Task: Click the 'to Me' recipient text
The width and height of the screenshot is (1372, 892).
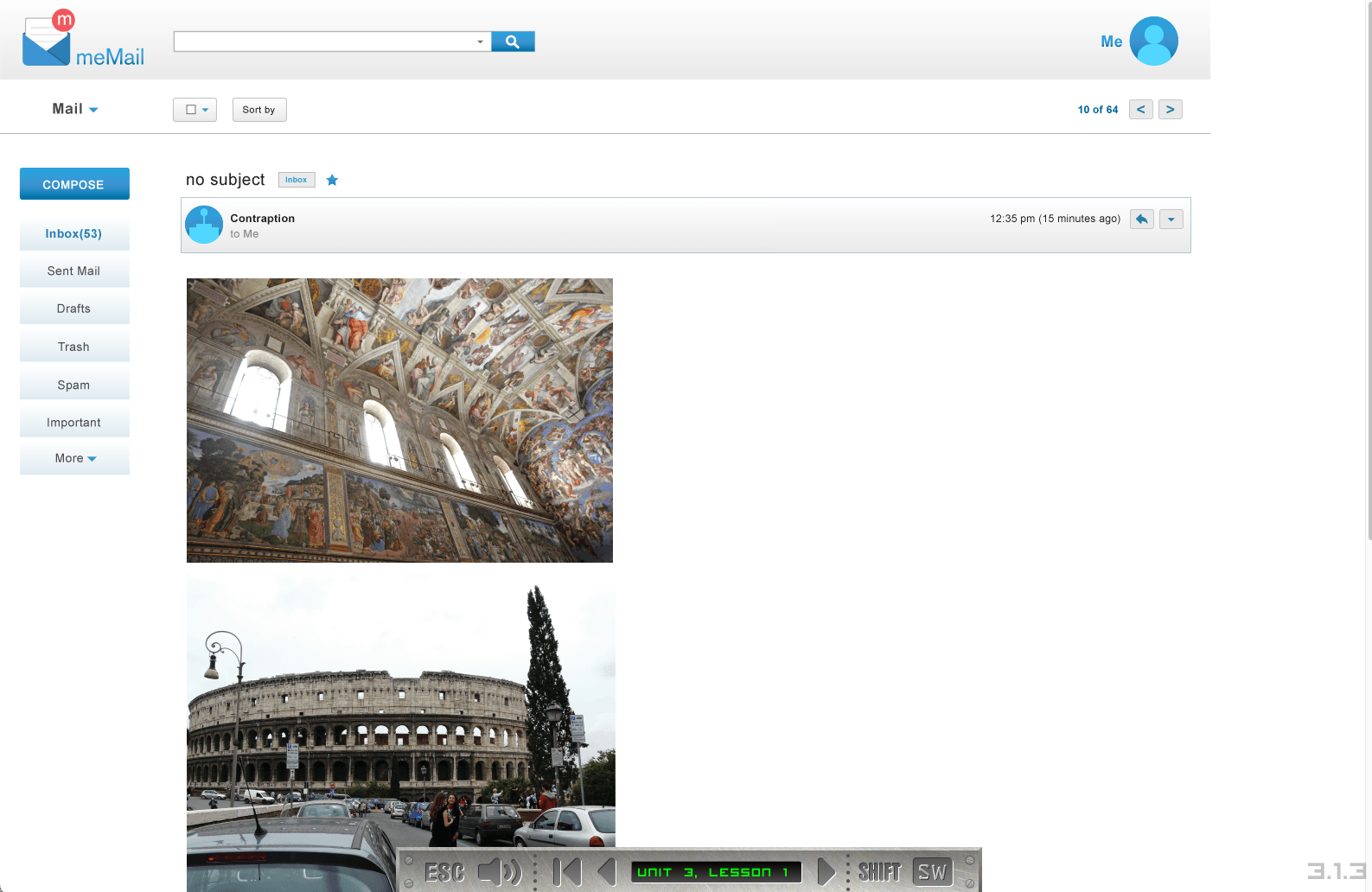Action: click(245, 234)
